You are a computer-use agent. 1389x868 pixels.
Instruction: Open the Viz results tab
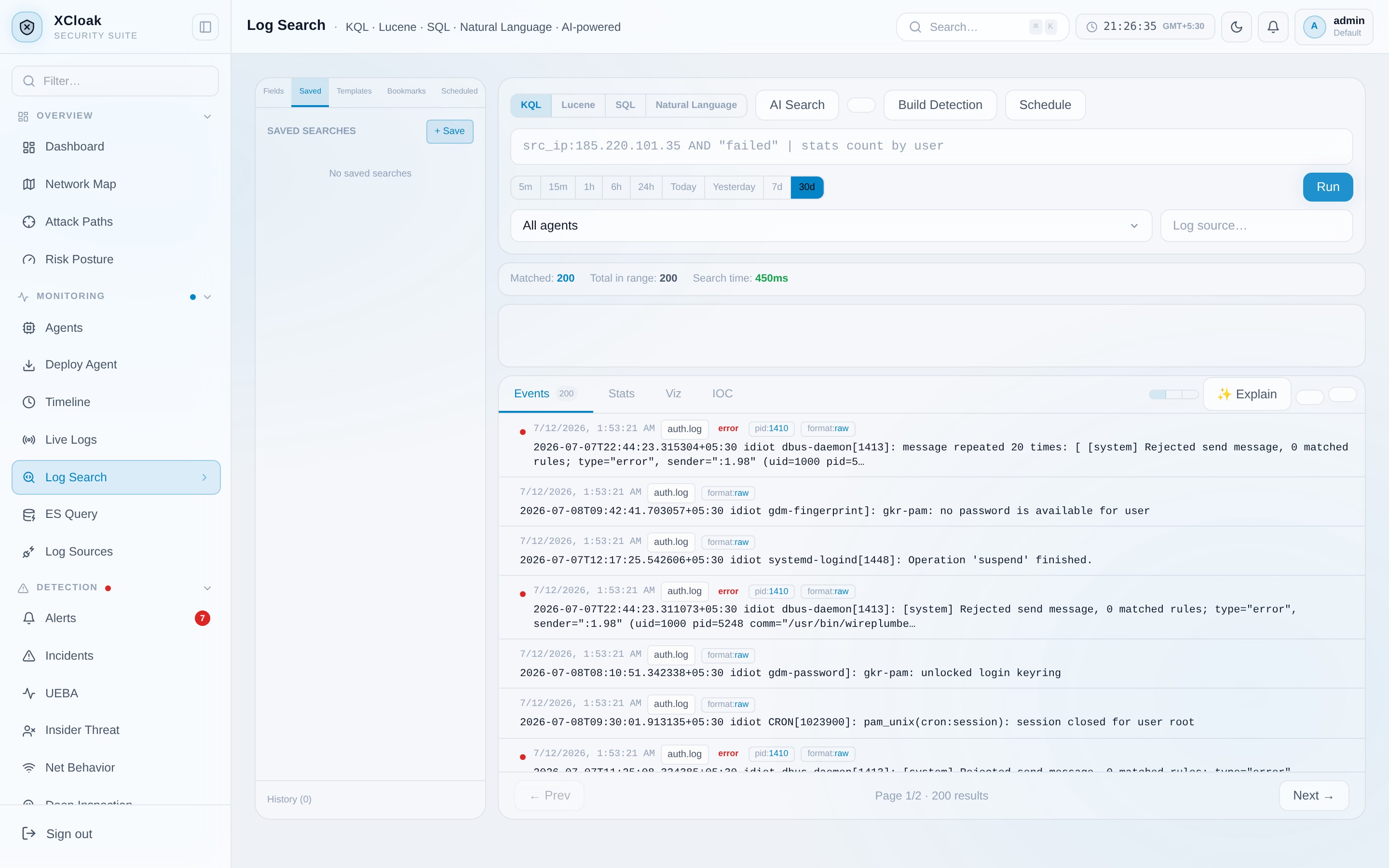(x=673, y=394)
